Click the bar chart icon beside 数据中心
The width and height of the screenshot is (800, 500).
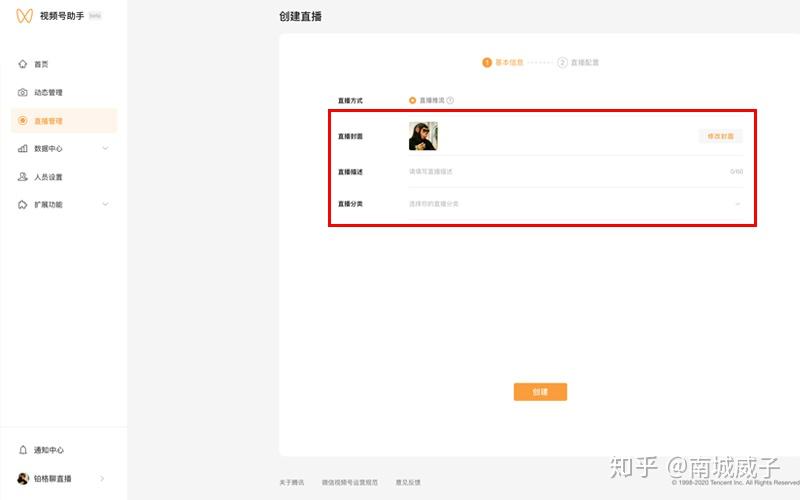(x=22, y=148)
